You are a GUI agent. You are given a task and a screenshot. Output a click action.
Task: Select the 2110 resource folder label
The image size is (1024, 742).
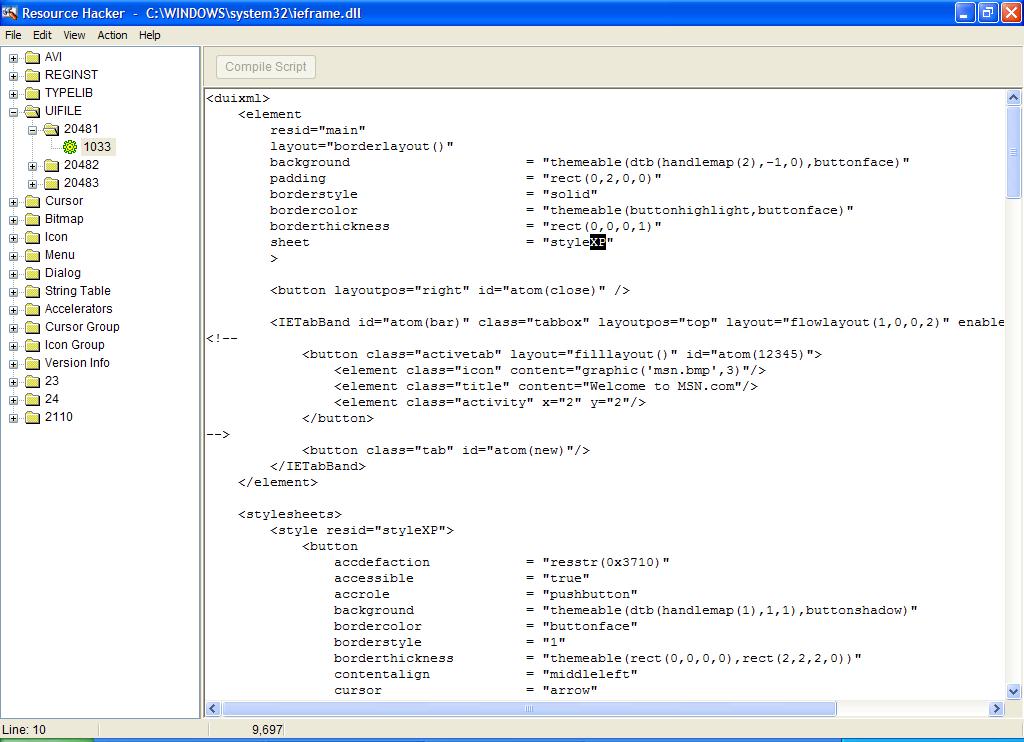tap(59, 417)
